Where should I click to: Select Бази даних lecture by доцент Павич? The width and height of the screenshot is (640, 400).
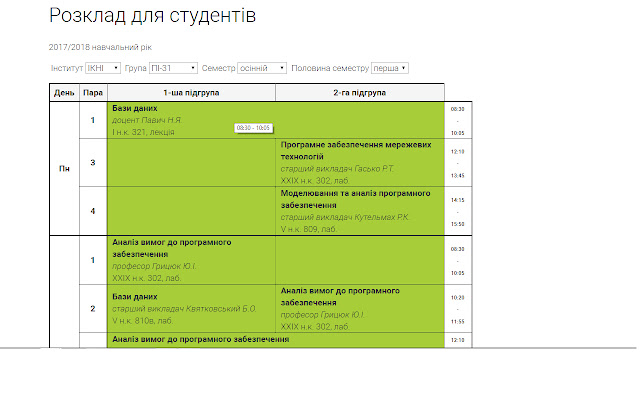pyautogui.click(x=276, y=120)
